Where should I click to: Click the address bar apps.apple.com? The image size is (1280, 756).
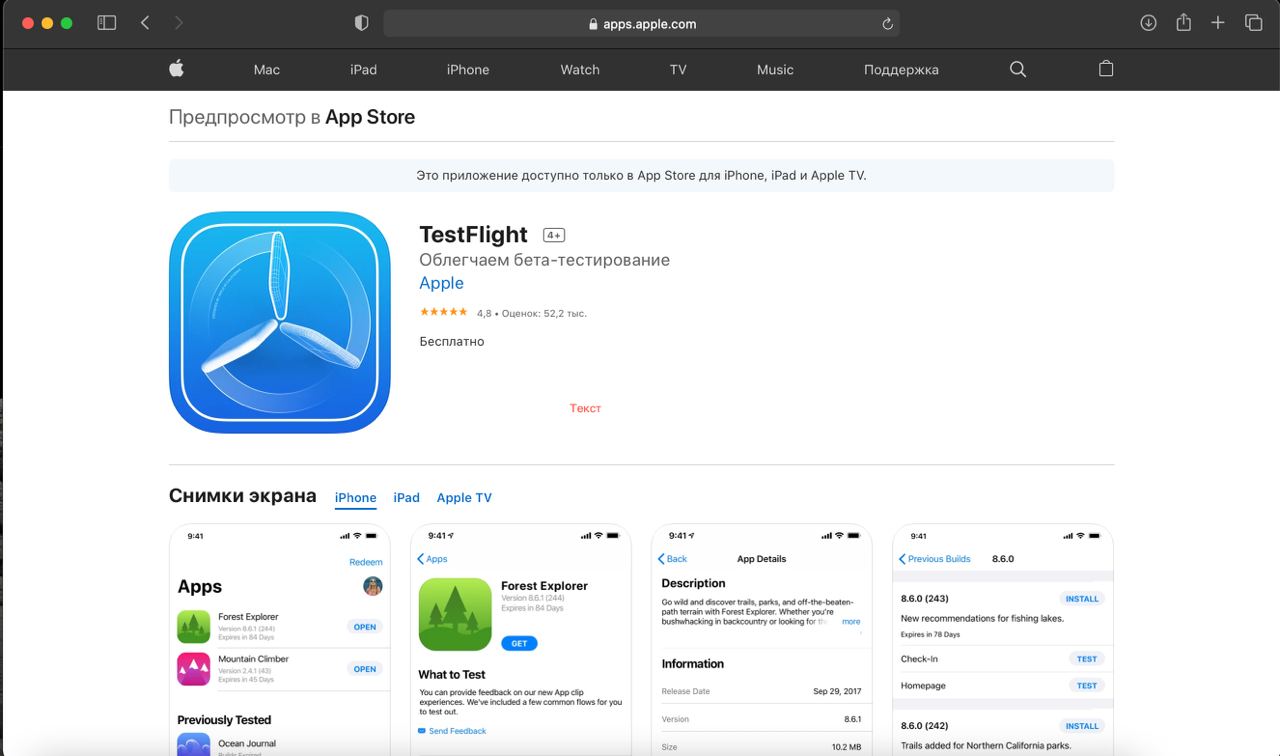pyautogui.click(x=641, y=24)
